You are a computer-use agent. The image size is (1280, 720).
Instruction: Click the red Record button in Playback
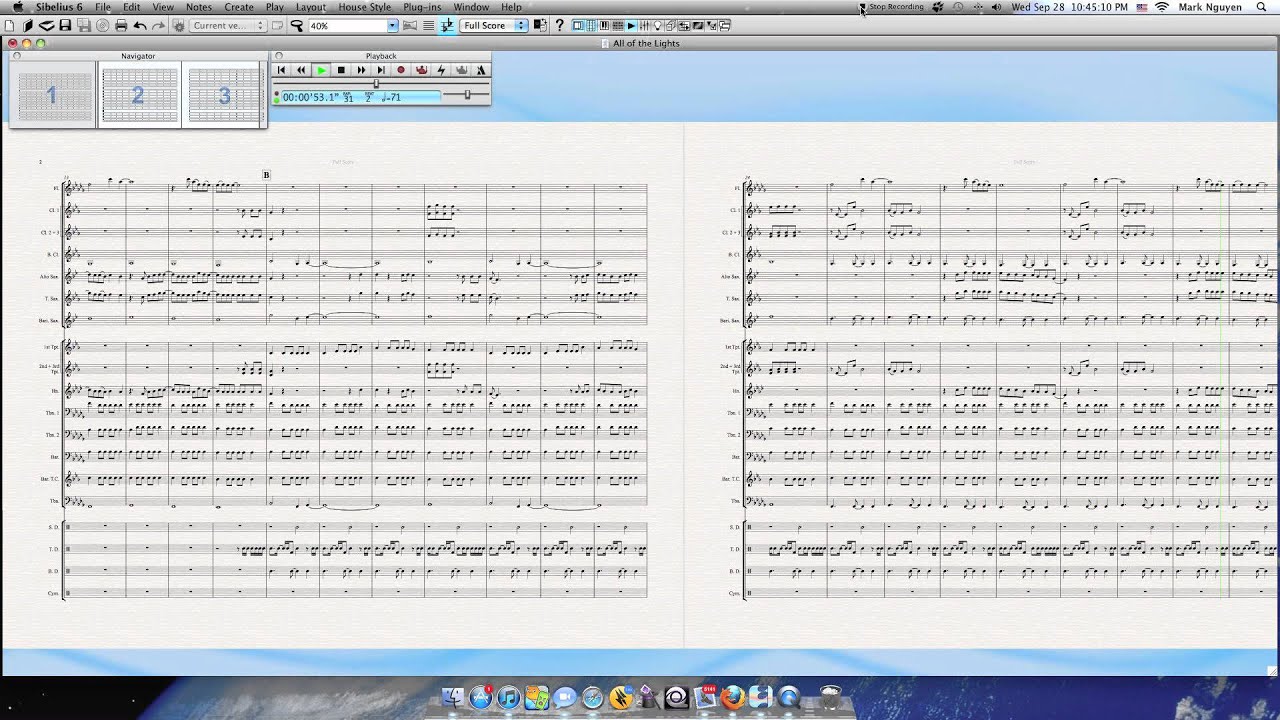[x=401, y=70]
